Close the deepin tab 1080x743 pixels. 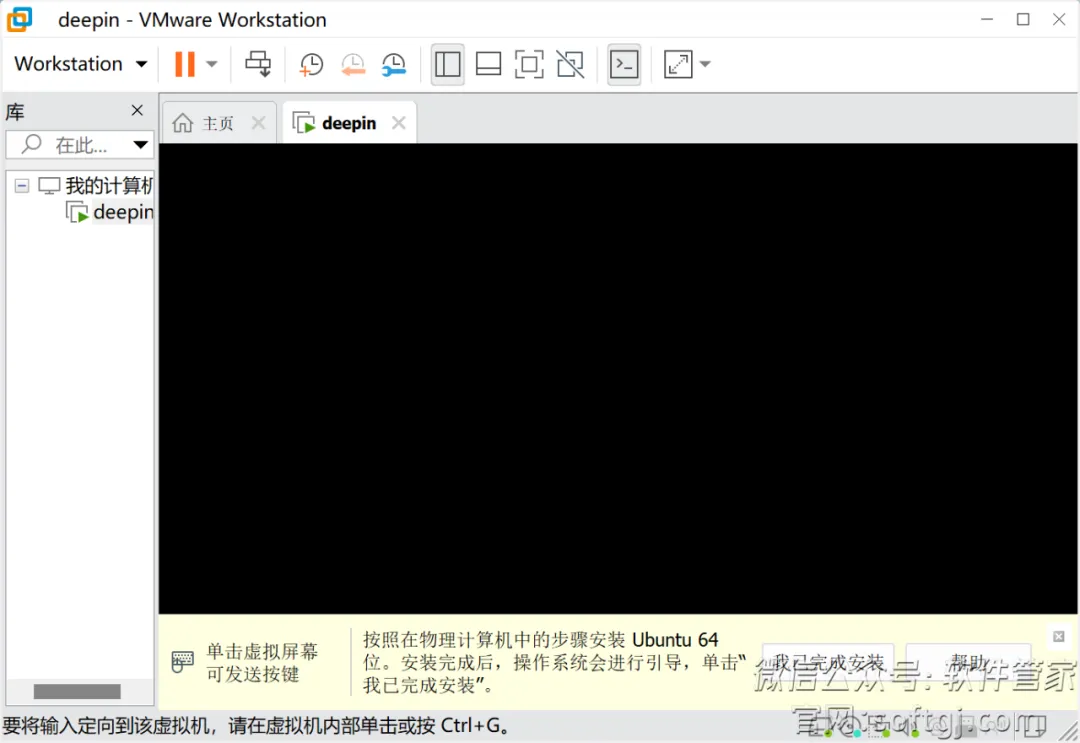tap(399, 123)
